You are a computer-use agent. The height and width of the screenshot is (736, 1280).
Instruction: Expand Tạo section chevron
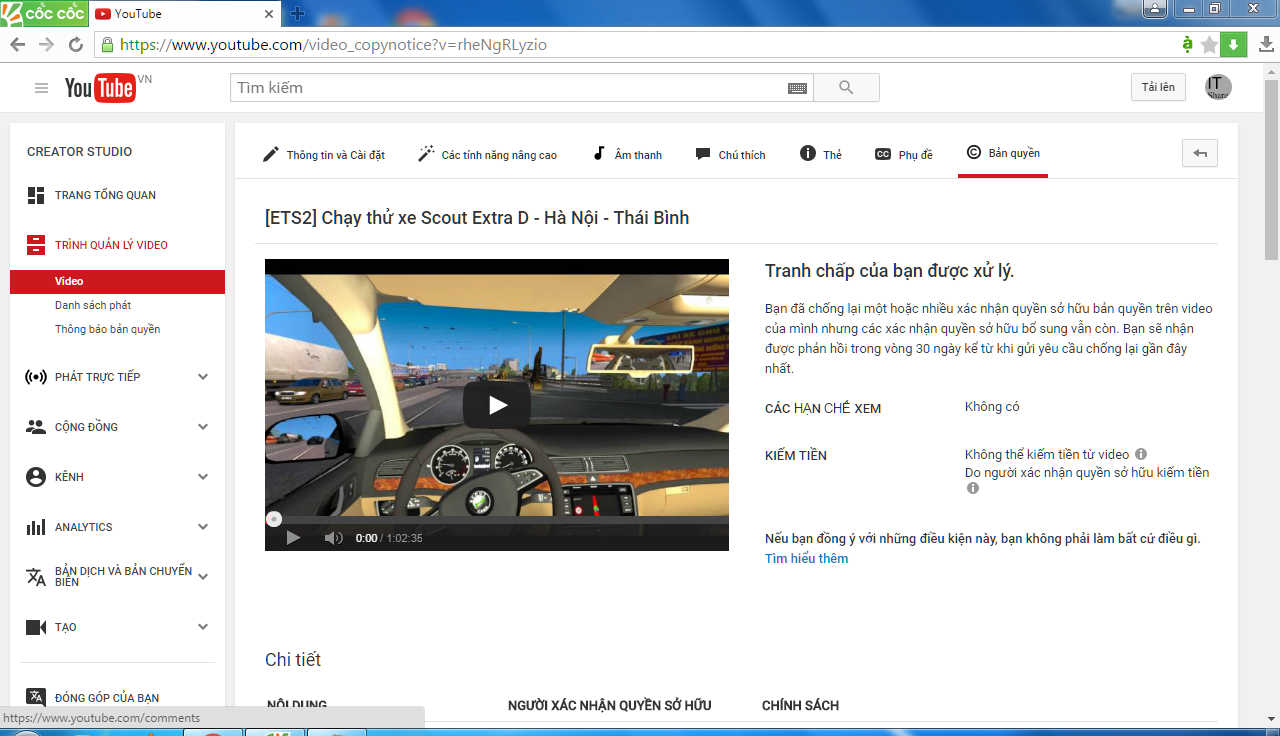coord(203,627)
